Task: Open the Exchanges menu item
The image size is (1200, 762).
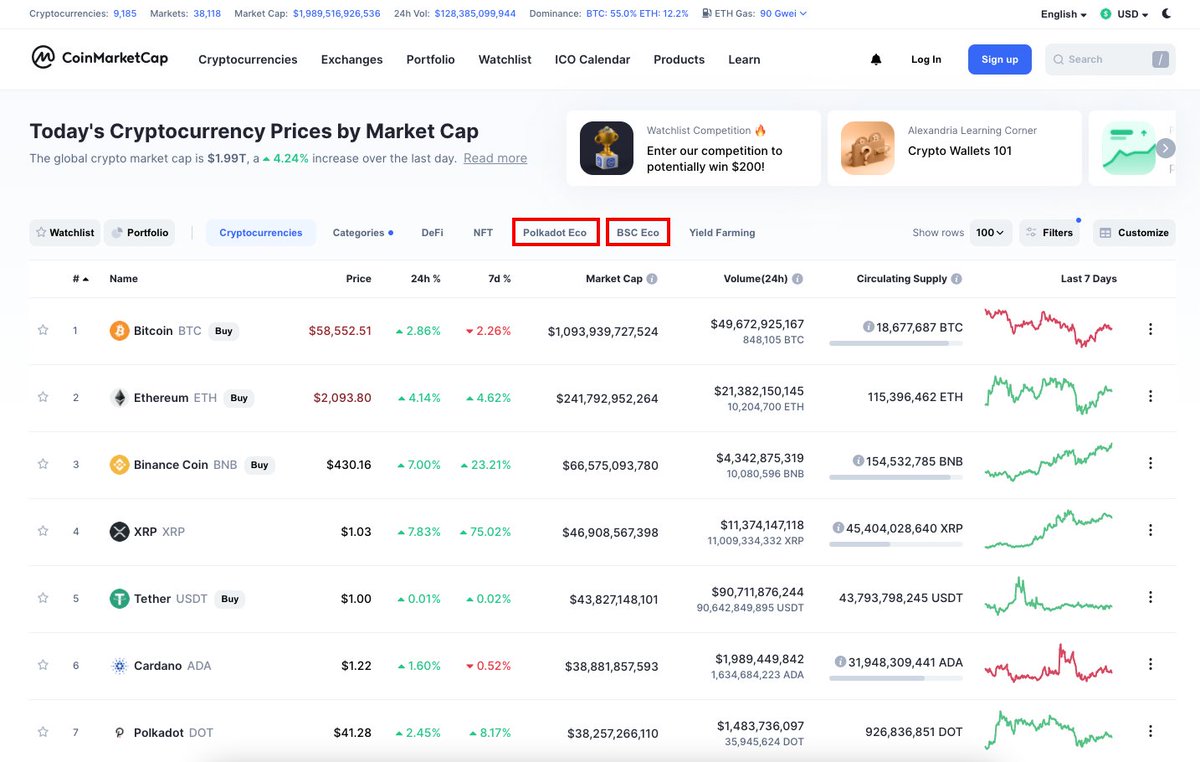Action: (351, 59)
